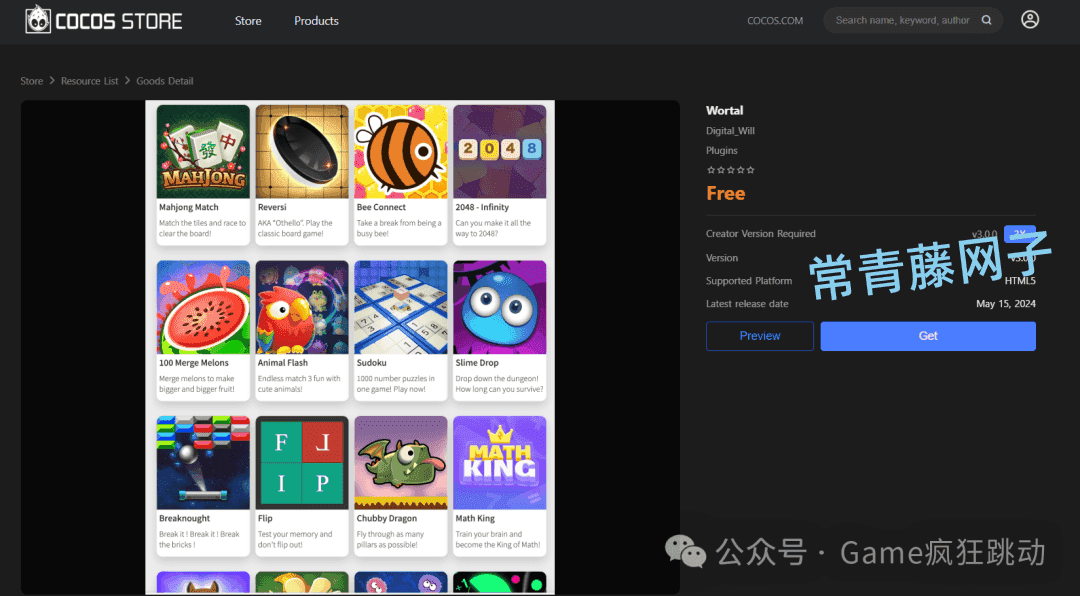
Task: Click the orange Free price label
Action: (x=726, y=193)
